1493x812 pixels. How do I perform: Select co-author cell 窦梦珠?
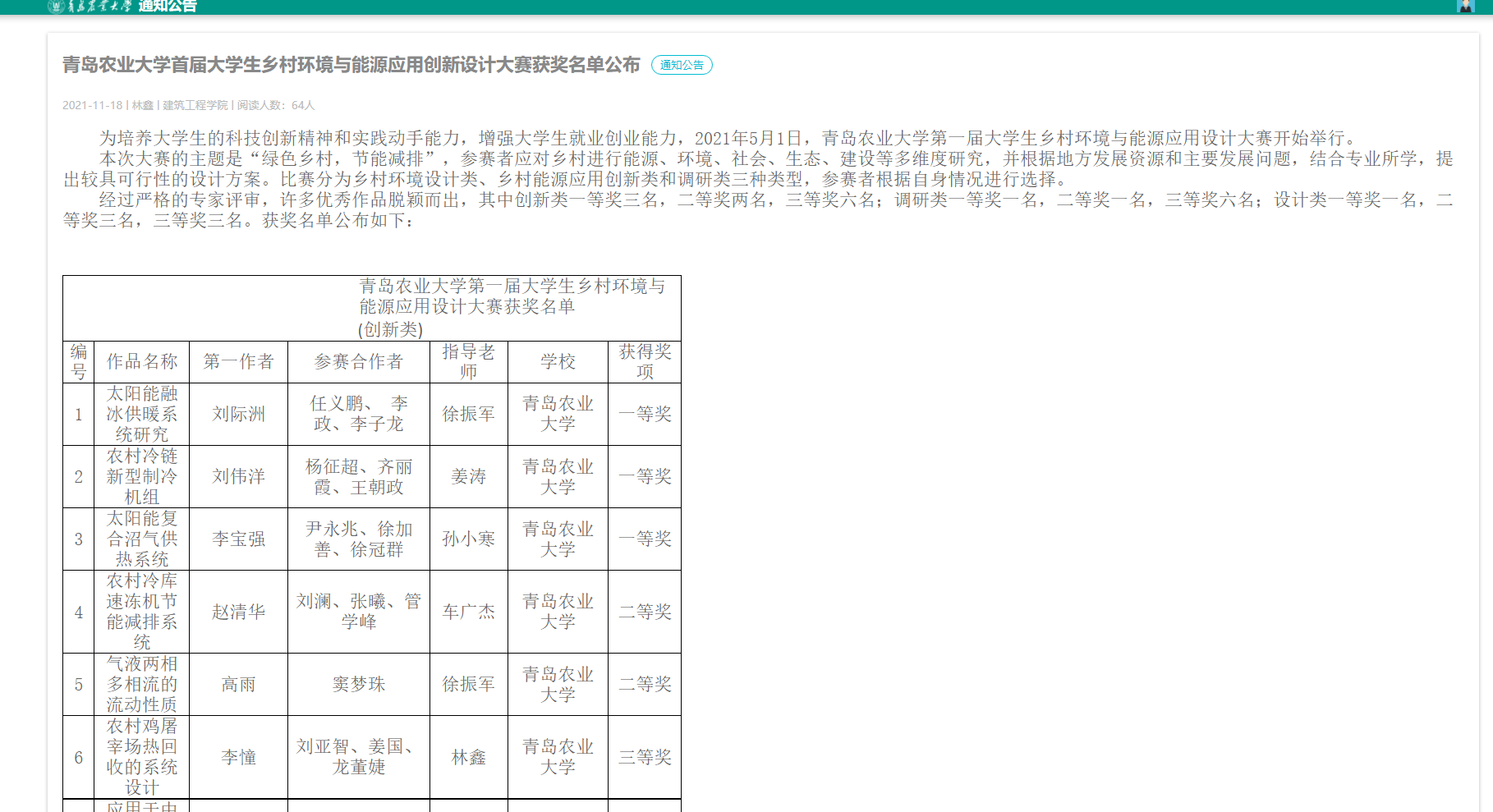point(358,684)
